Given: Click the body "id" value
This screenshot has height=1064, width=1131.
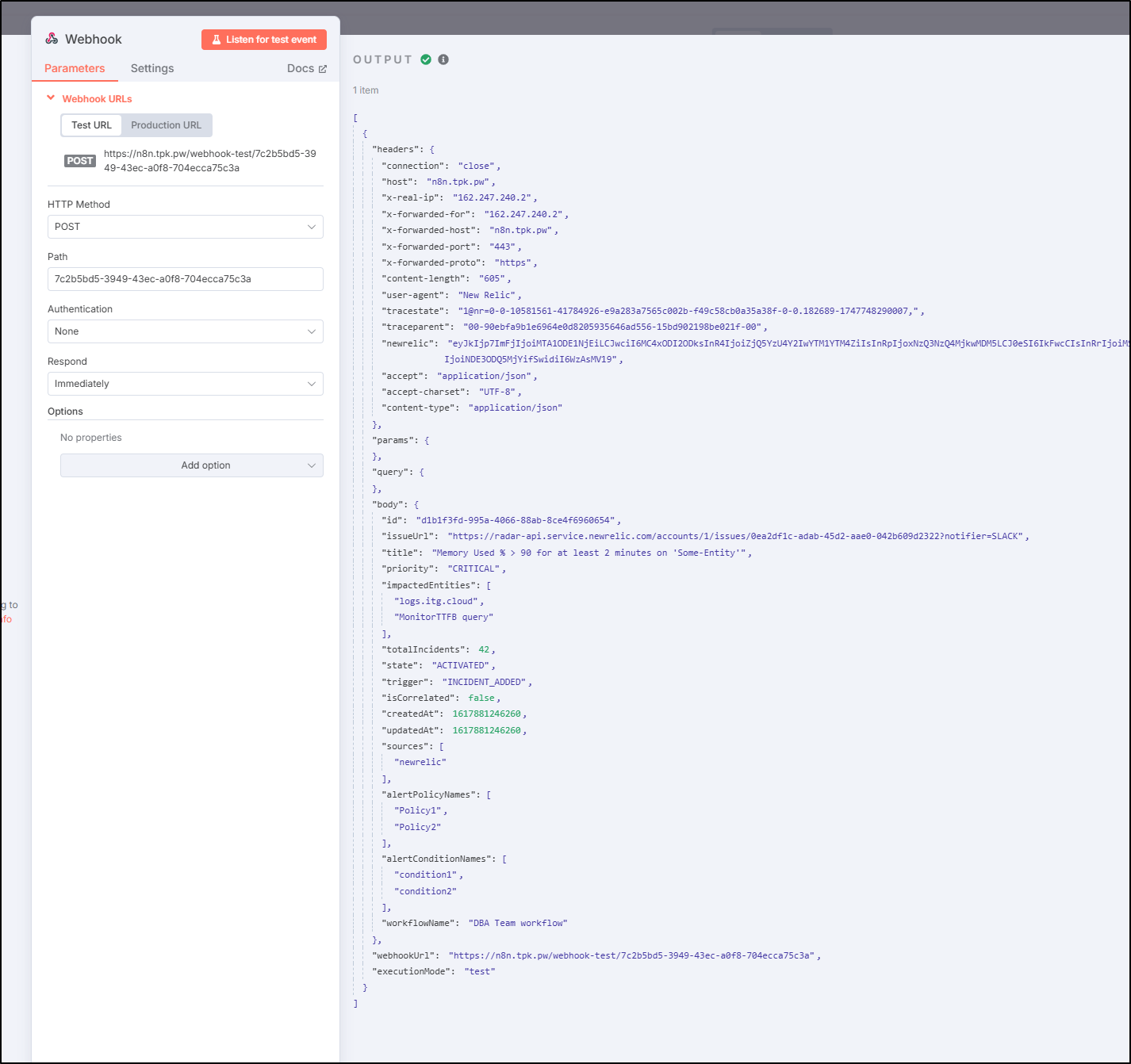Looking at the screenshot, I should click(516, 520).
